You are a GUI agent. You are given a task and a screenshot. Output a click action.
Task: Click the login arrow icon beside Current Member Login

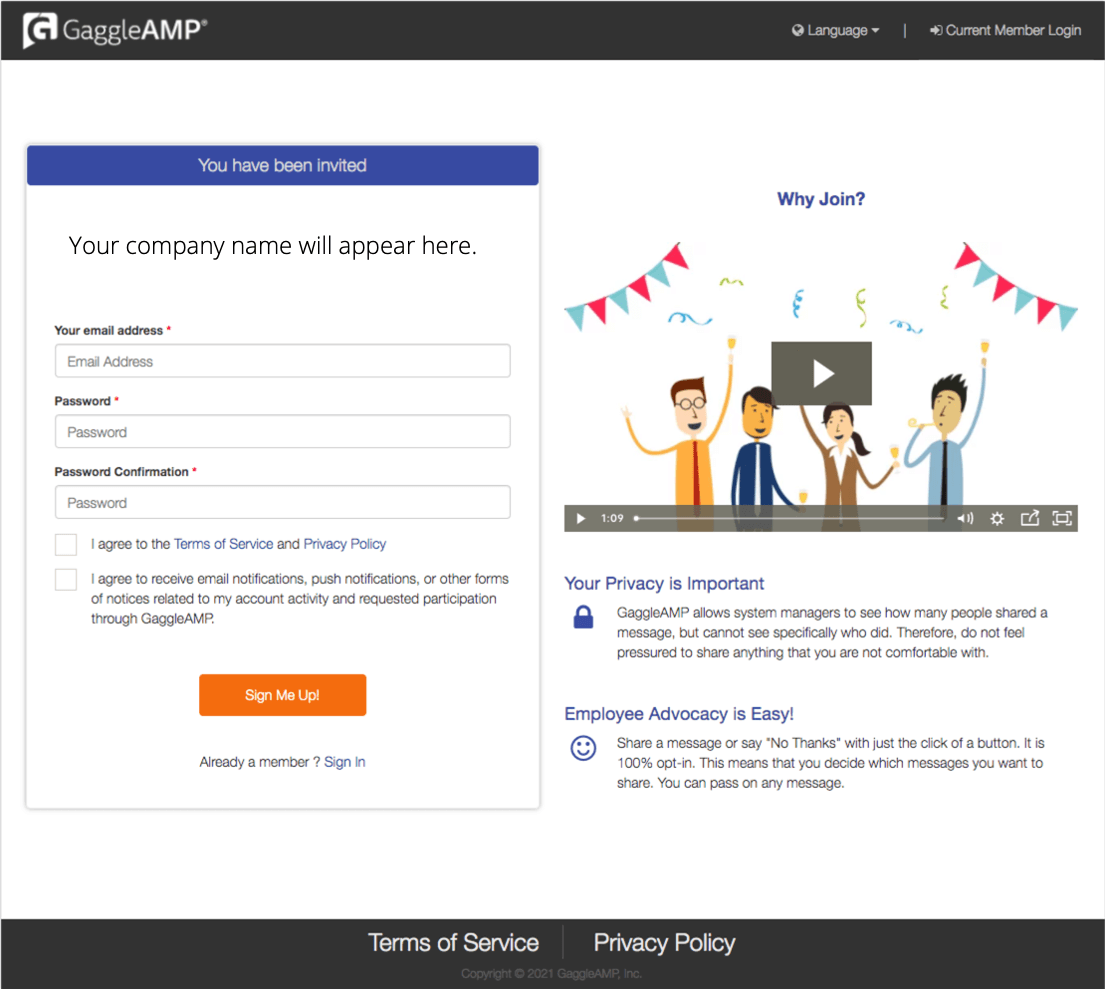coord(936,30)
